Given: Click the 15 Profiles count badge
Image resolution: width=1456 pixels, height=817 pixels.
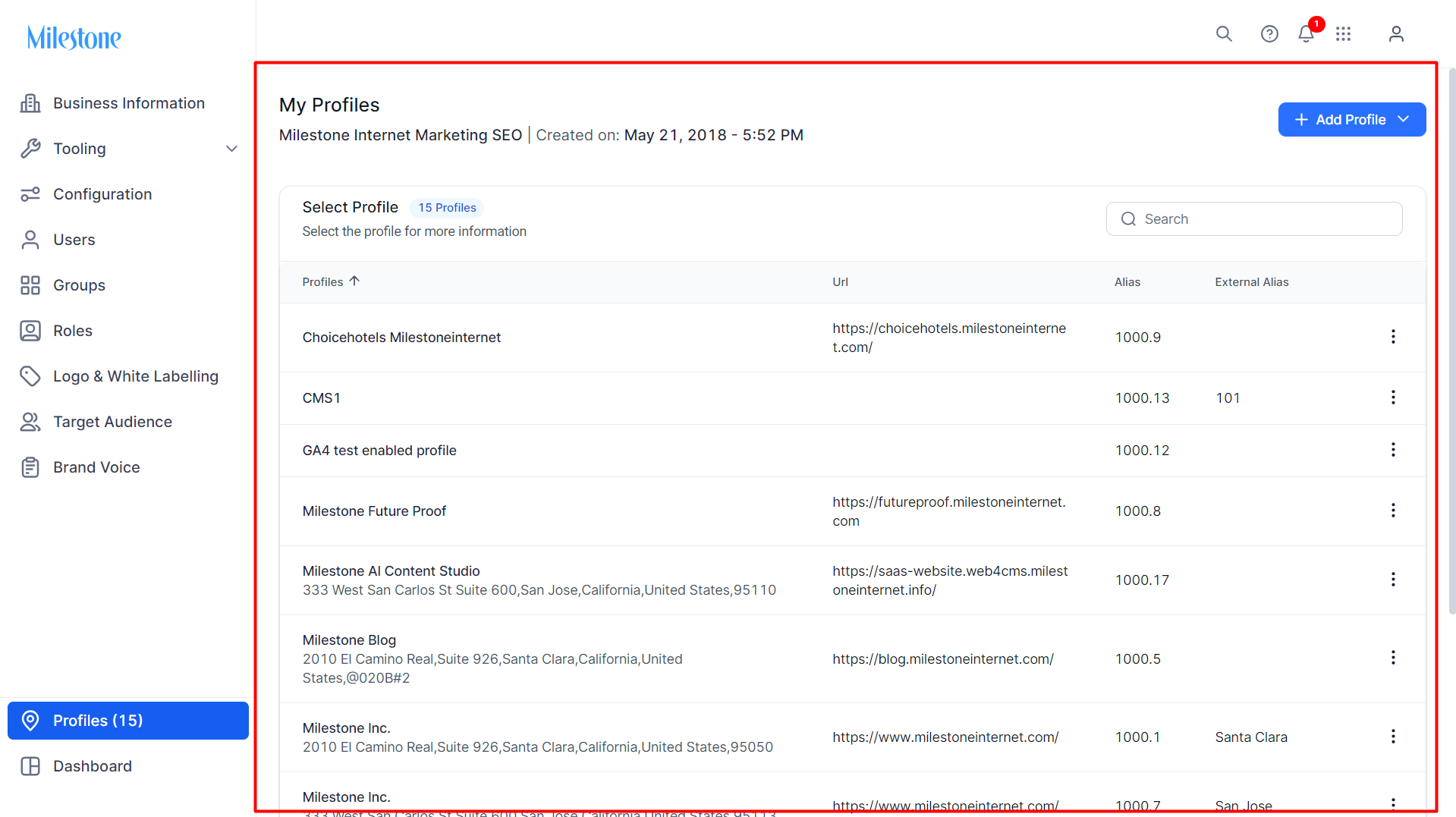Looking at the screenshot, I should point(447,208).
